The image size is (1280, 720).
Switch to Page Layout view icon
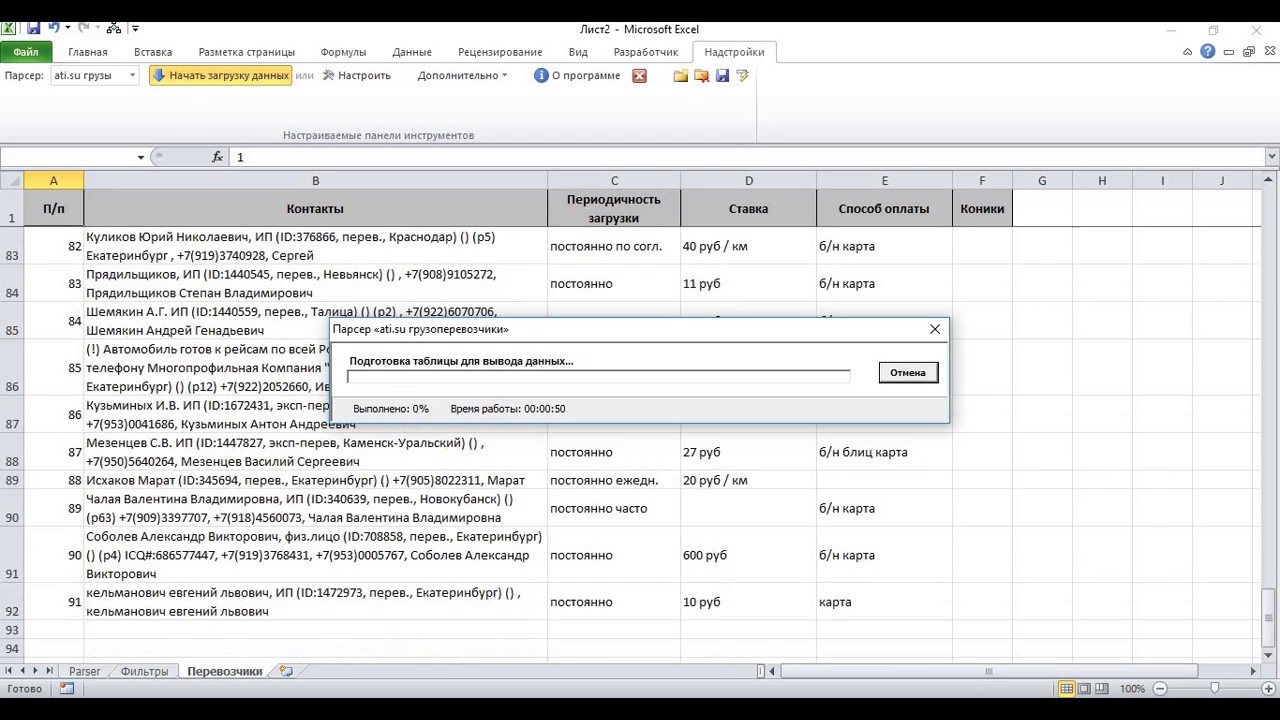pyautogui.click(x=1086, y=689)
